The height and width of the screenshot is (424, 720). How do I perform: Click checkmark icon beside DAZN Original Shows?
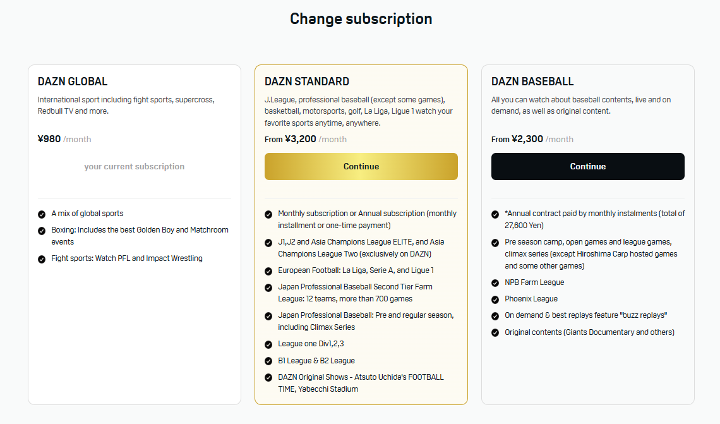[x=268, y=376]
